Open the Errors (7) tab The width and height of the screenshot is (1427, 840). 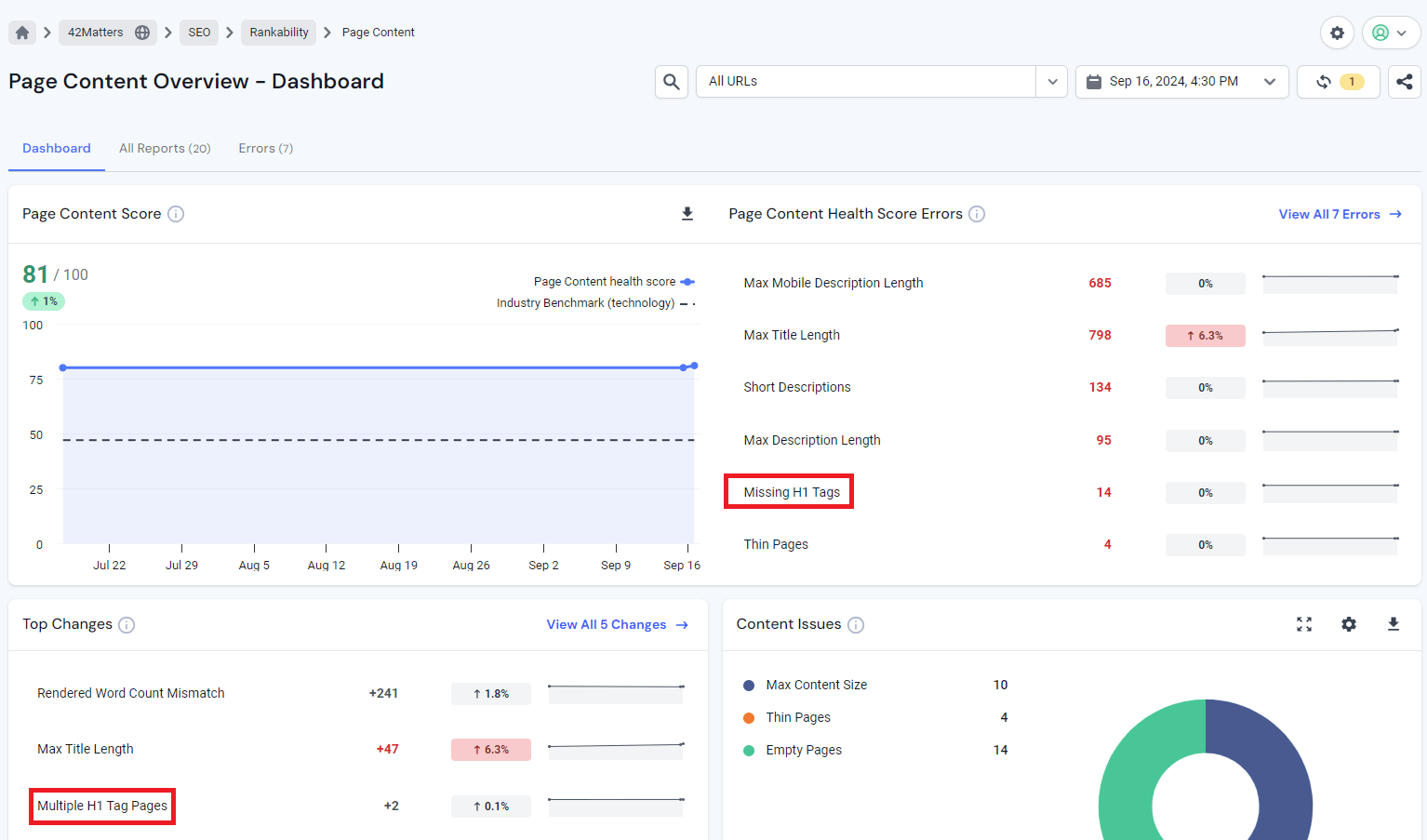coord(265,149)
